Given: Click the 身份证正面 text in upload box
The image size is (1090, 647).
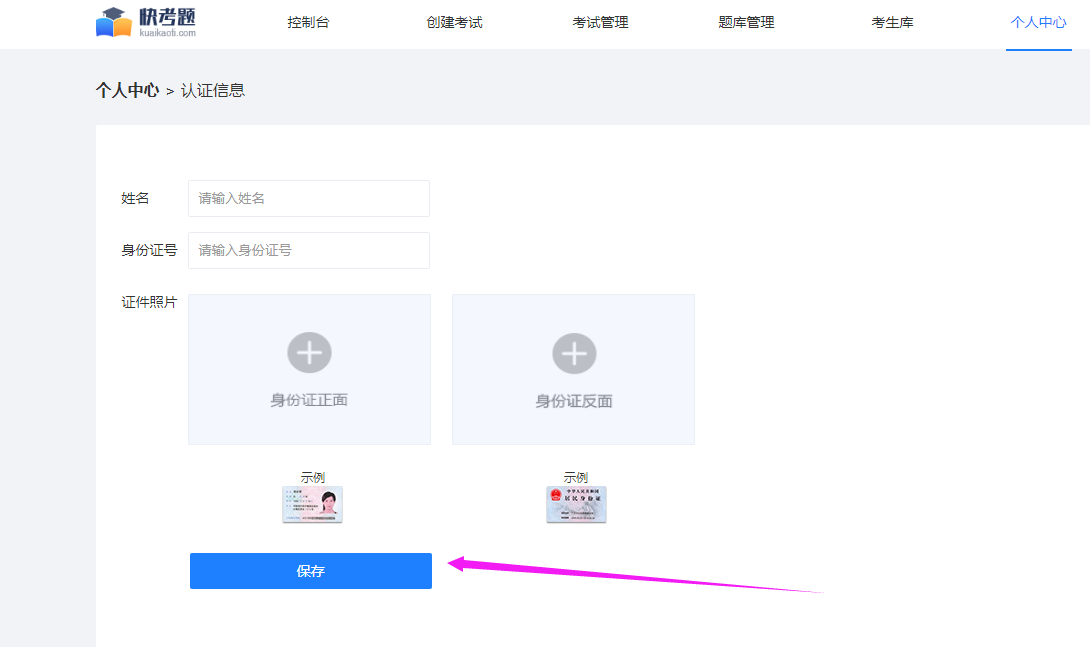Looking at the screenshot, I should 309,400.
